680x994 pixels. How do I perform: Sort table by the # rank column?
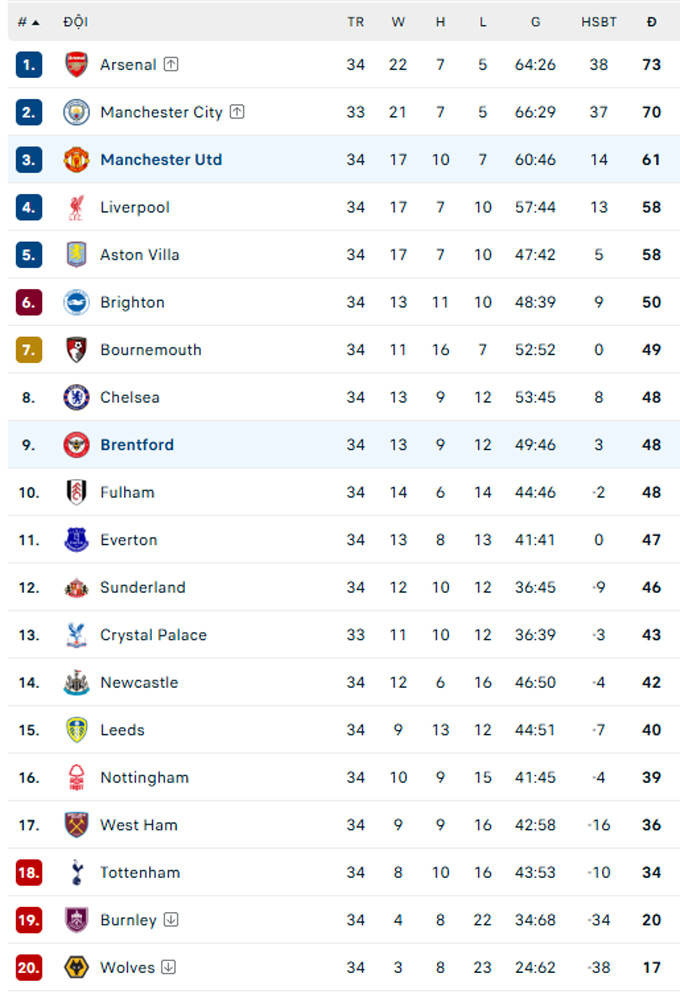[x=28, y=22]
